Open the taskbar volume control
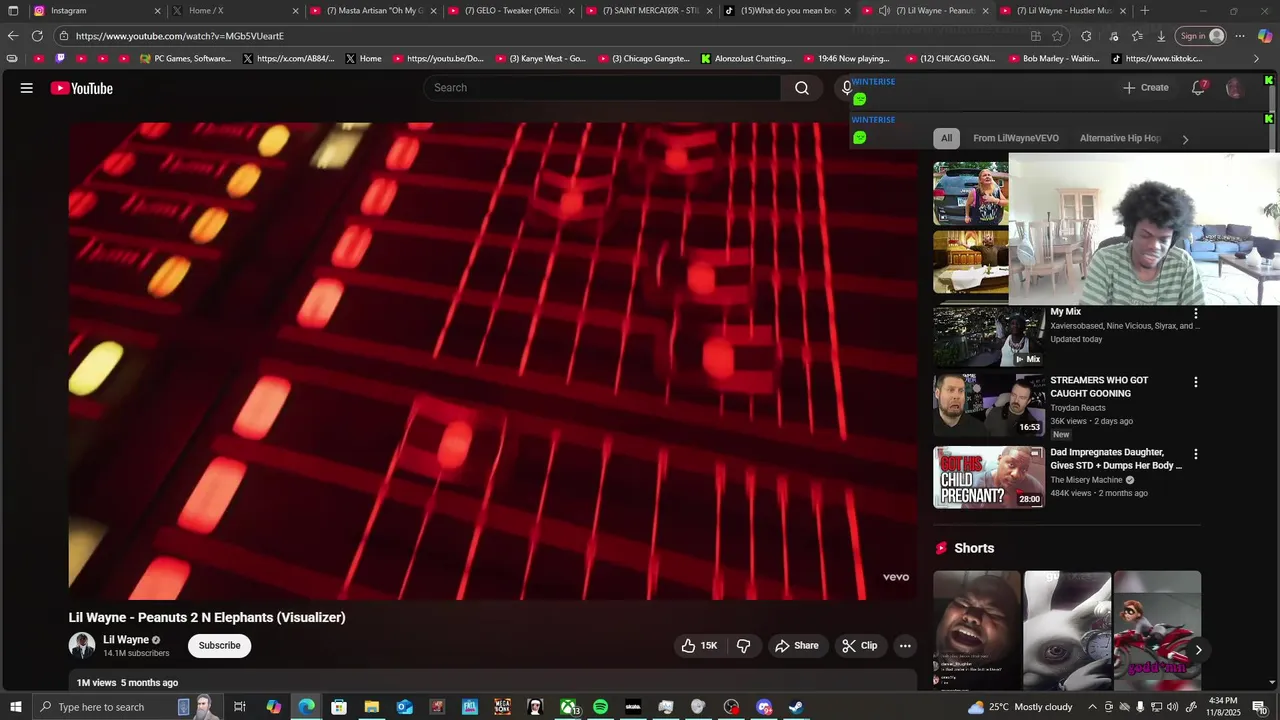Viewport: 1280px width, 720px height. point(1174,707)
